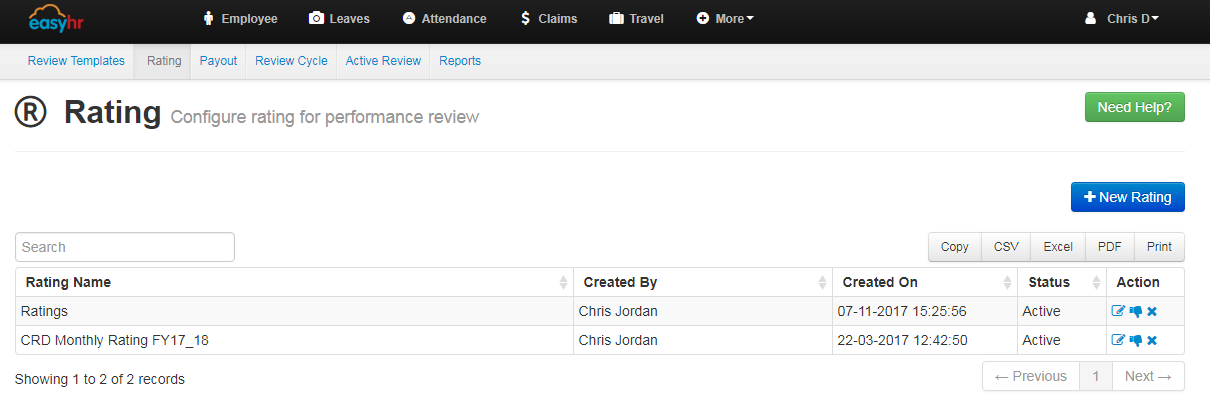
Task: Click the edit icon for Ratings row
Action: (1118, 312)
